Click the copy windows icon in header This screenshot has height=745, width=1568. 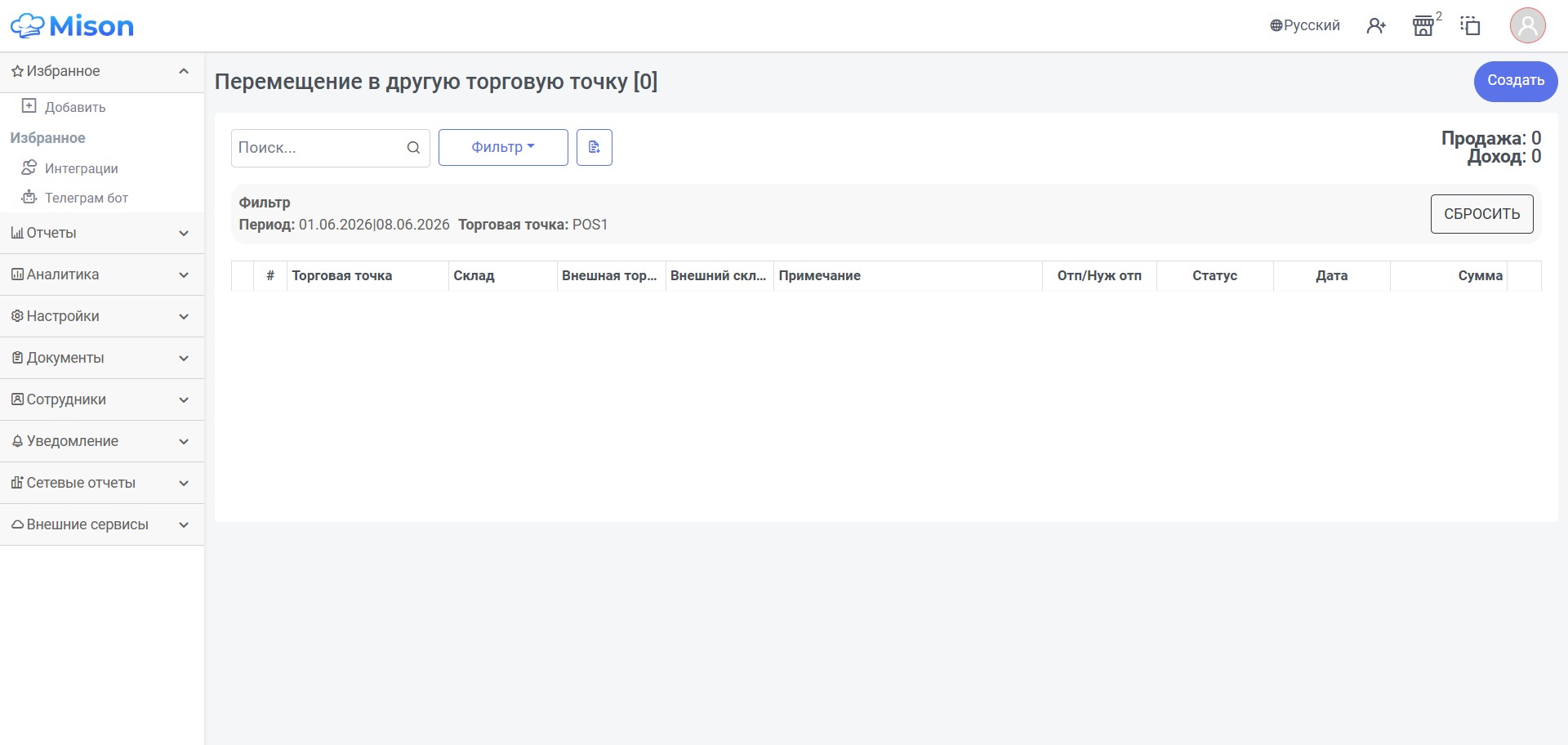click(x=1470, y=26)
